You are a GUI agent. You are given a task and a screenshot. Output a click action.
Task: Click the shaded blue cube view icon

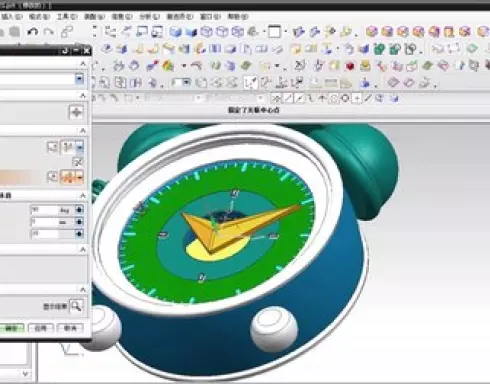(176, 32)
